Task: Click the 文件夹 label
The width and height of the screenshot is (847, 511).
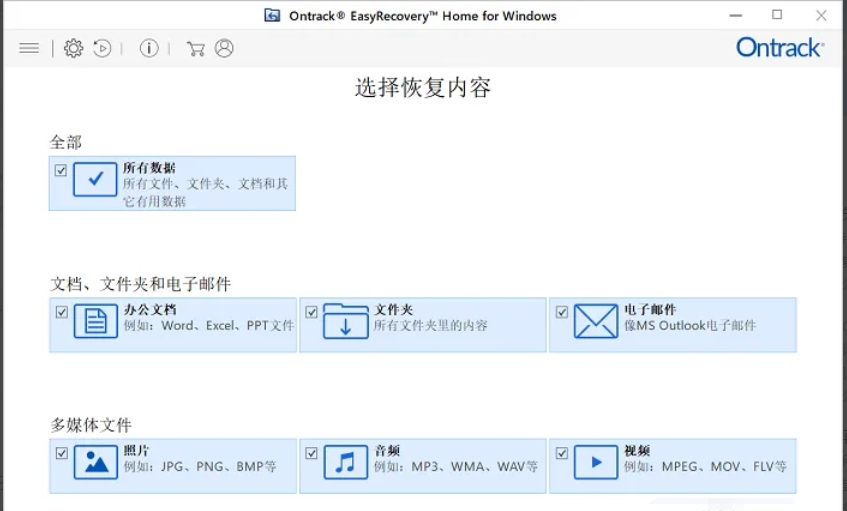Action: [394, 310]
